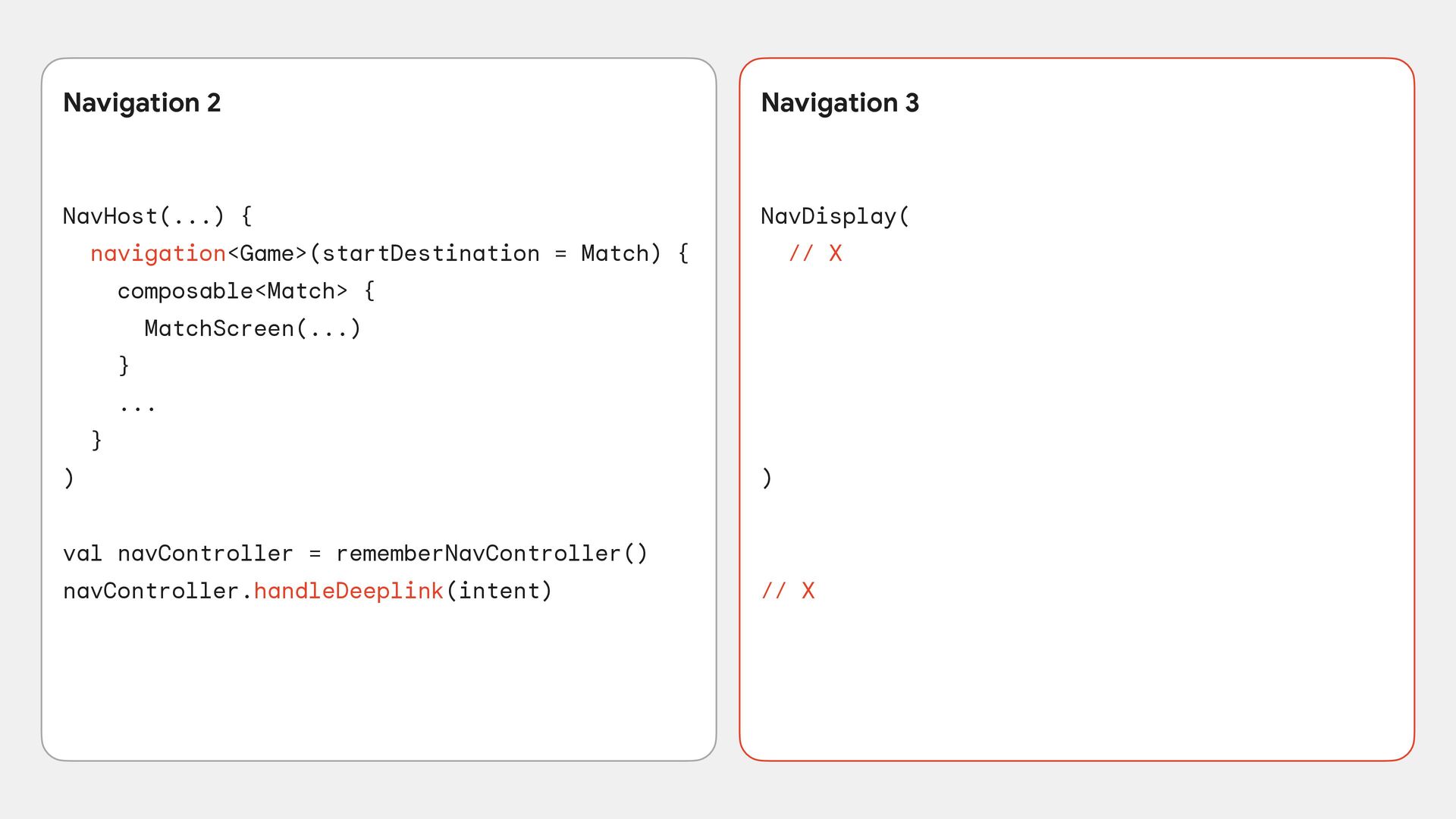Image resolution: width=1456 pixels, height=819 pixels.
Task: Click the "Navigation 3" heading
Action: coord(839,102)
